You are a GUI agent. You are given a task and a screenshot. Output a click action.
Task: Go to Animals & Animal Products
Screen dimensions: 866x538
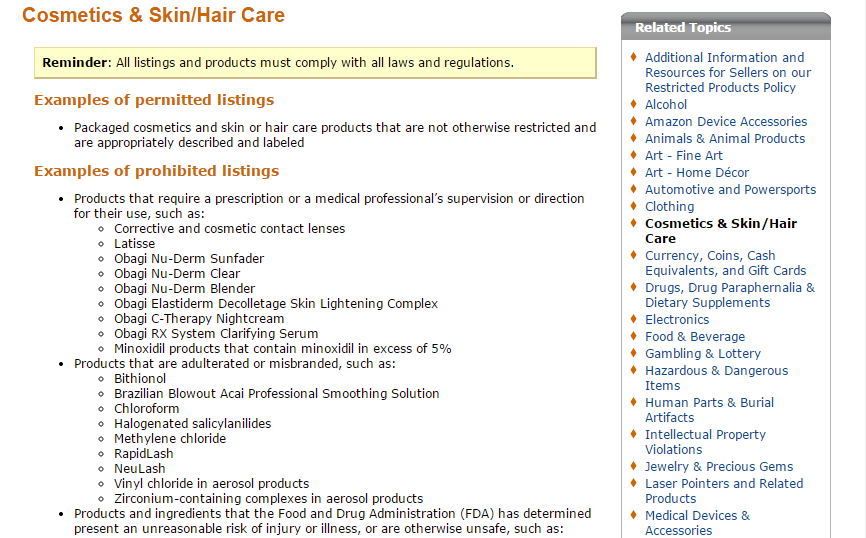[725, 139]
